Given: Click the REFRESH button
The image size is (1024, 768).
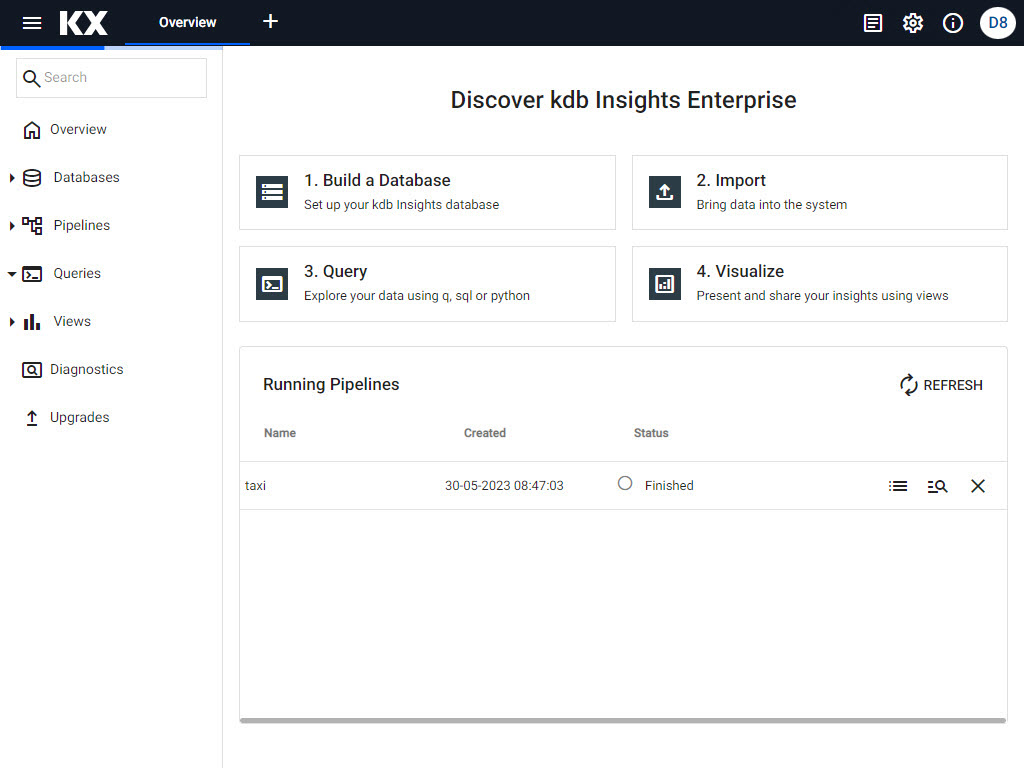Looking at the screenshot, I should click(941, 385).
